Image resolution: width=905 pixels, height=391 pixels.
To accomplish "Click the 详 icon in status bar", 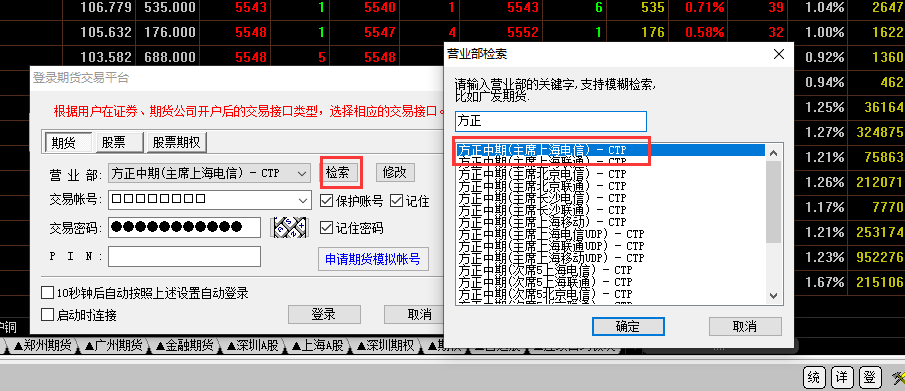I will [842, 378].
